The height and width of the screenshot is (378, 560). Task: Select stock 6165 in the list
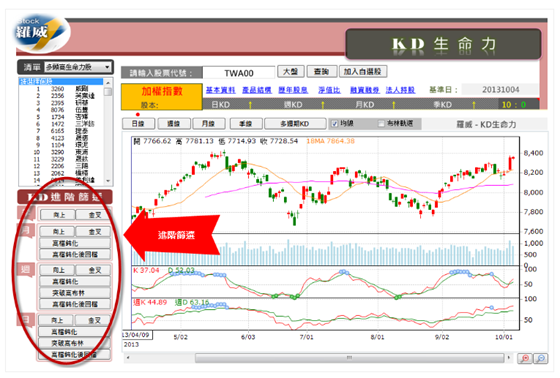click(61, 131)
